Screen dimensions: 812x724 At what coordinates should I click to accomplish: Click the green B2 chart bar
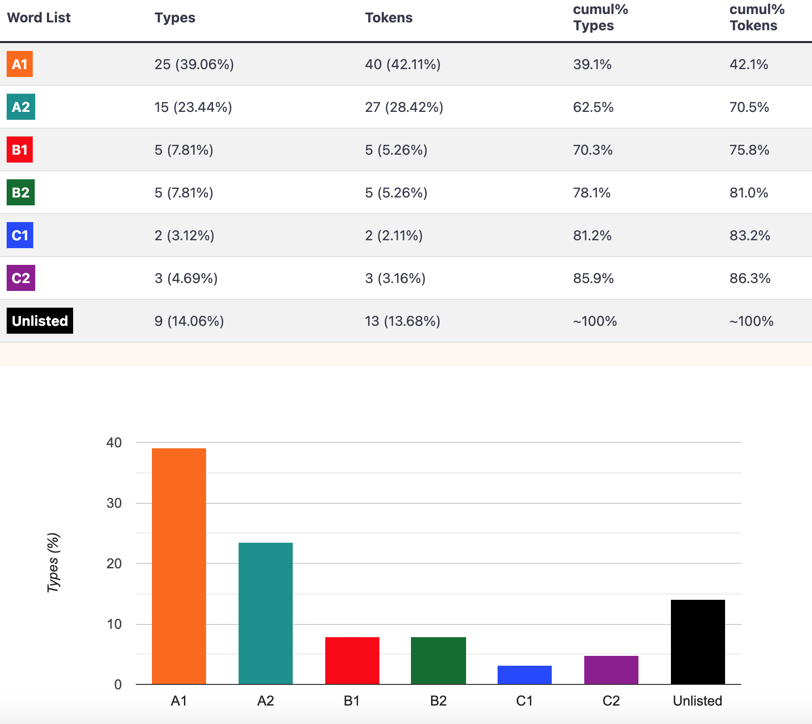point(439,661)
